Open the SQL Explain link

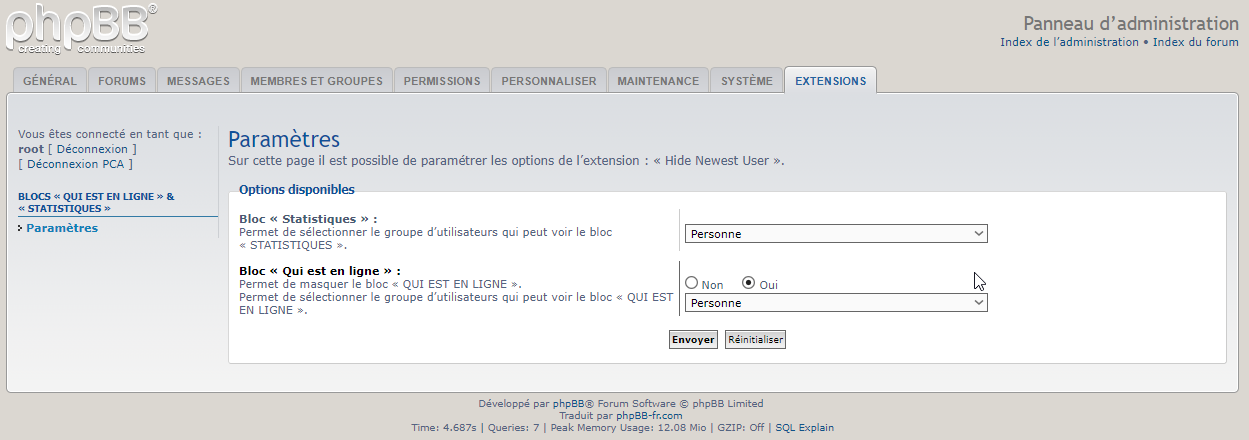point(804,428)
